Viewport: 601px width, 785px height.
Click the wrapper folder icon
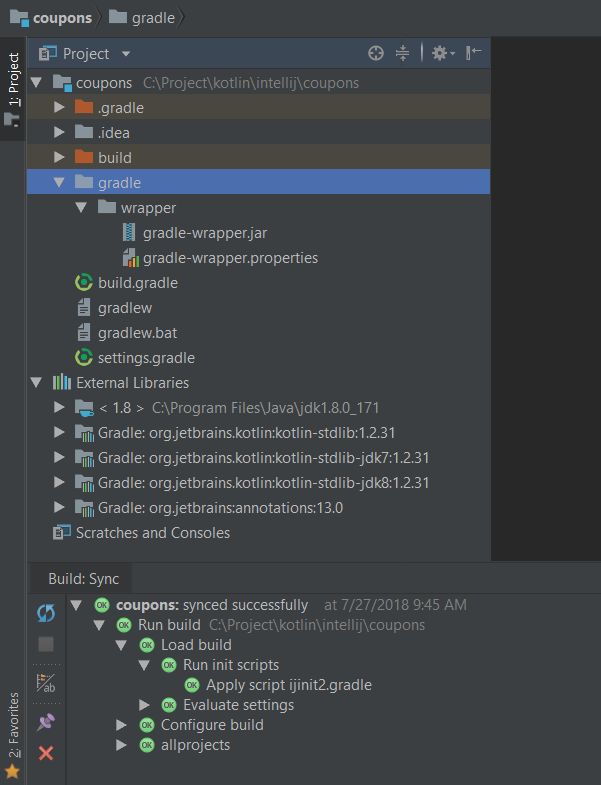point(107,207)
